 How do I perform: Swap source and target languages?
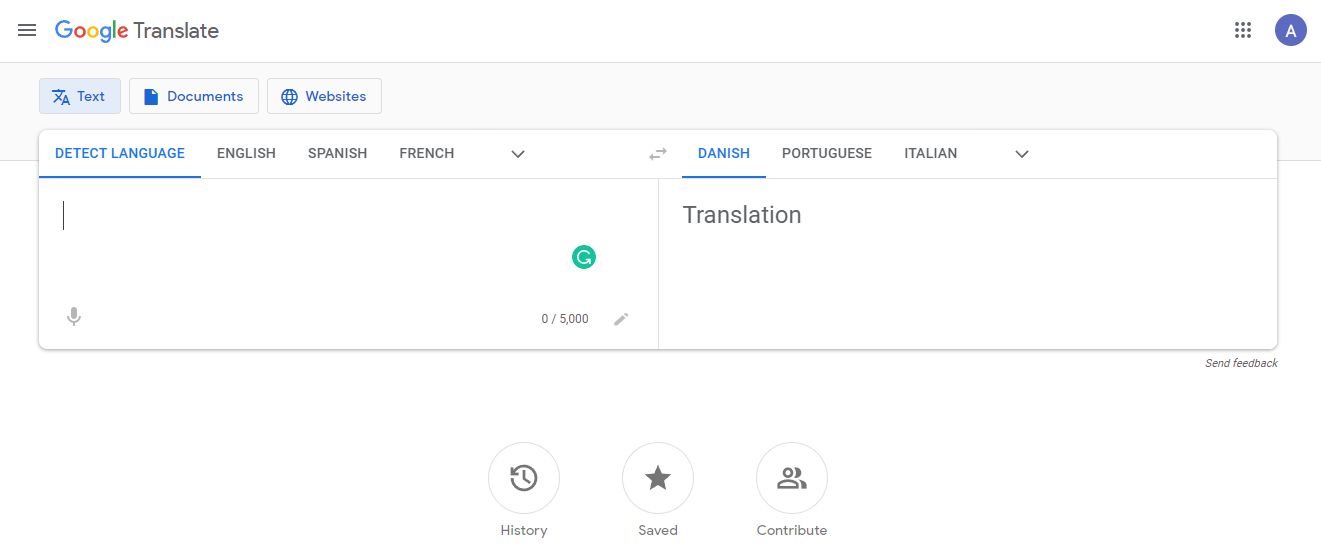(x=658, y=154)
